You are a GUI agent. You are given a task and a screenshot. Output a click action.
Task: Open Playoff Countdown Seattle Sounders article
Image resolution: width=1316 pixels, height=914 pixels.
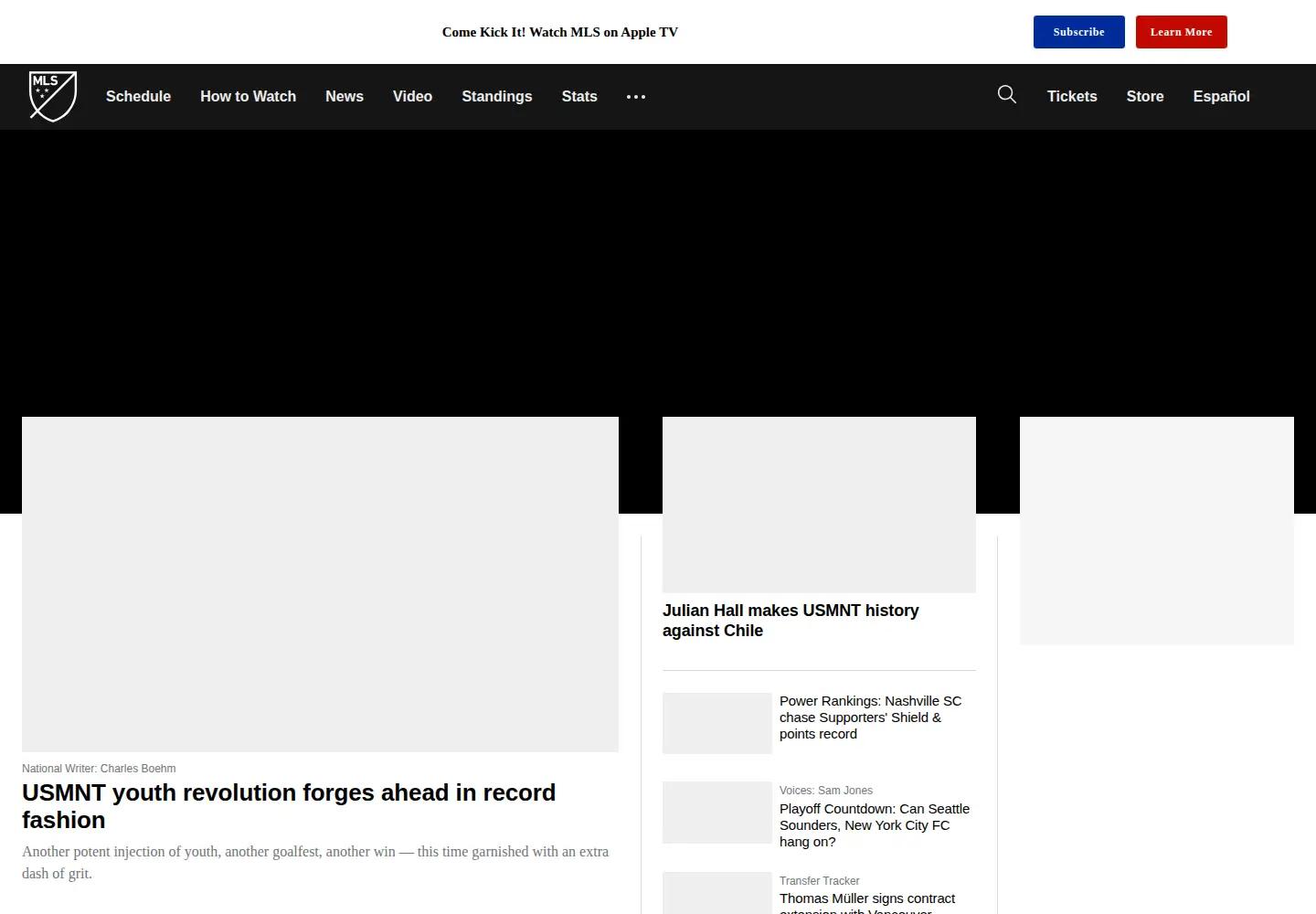pyautogui.click(x=875, y=825)
